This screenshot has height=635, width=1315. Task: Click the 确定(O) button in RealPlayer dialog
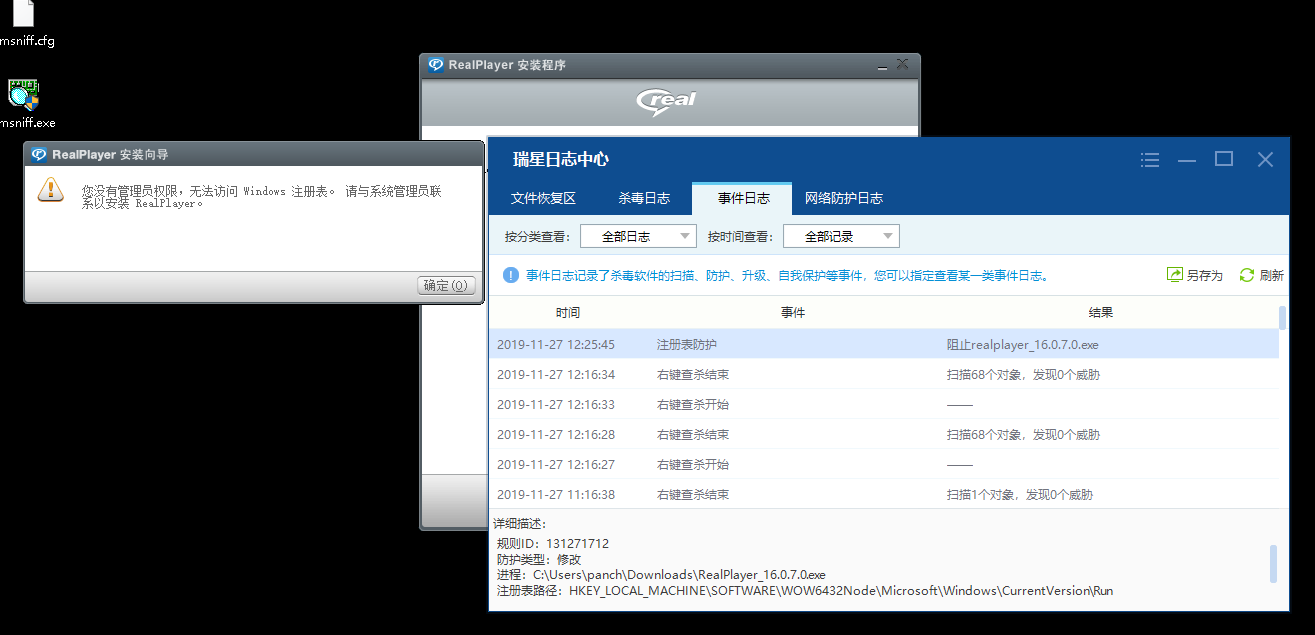(x=446, y=285)
